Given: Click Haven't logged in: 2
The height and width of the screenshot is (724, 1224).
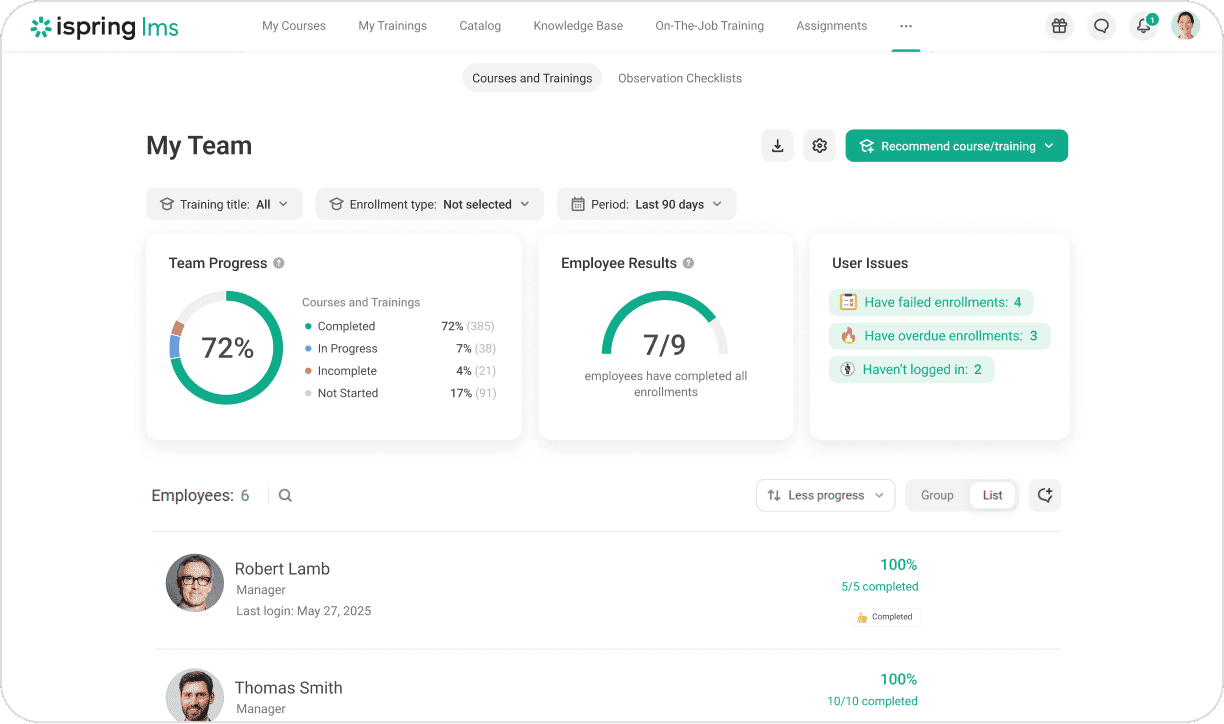Looking at the screenshot, I should [912, 369].
